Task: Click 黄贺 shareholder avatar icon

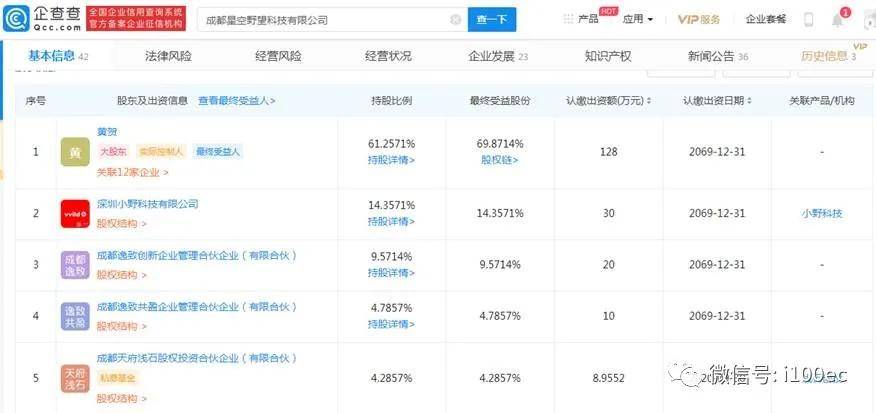Action: [75, 152]
